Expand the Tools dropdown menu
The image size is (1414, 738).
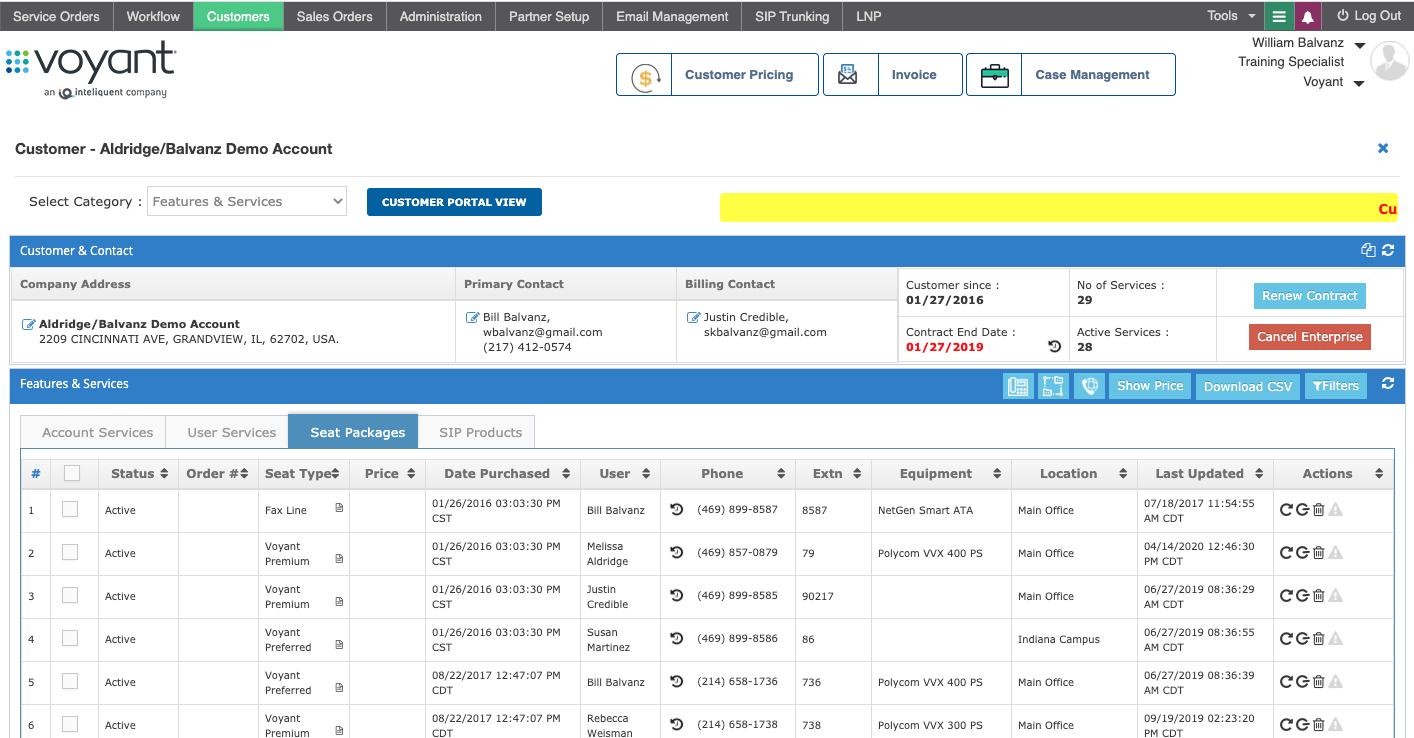1230,16
